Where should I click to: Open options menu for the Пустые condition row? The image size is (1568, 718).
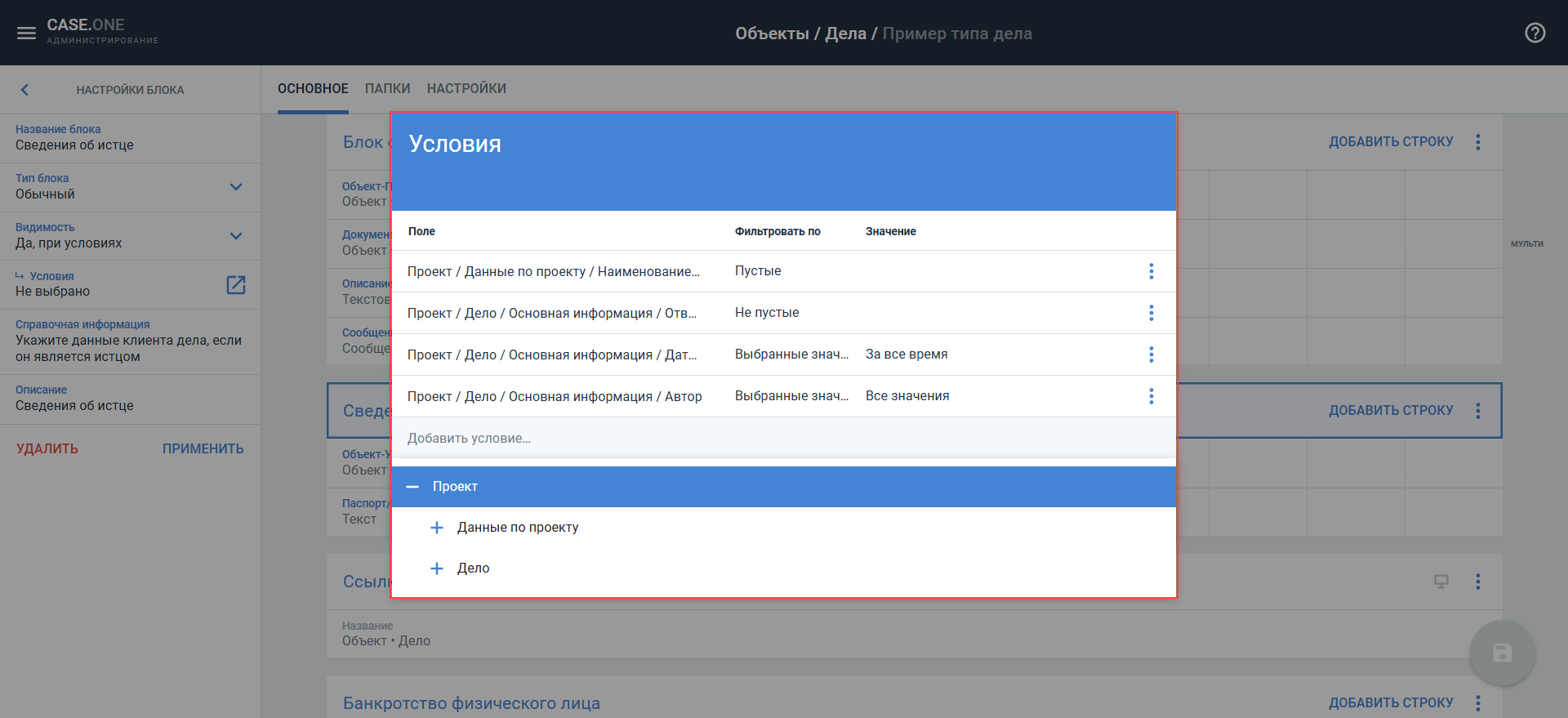[1151, 271]
